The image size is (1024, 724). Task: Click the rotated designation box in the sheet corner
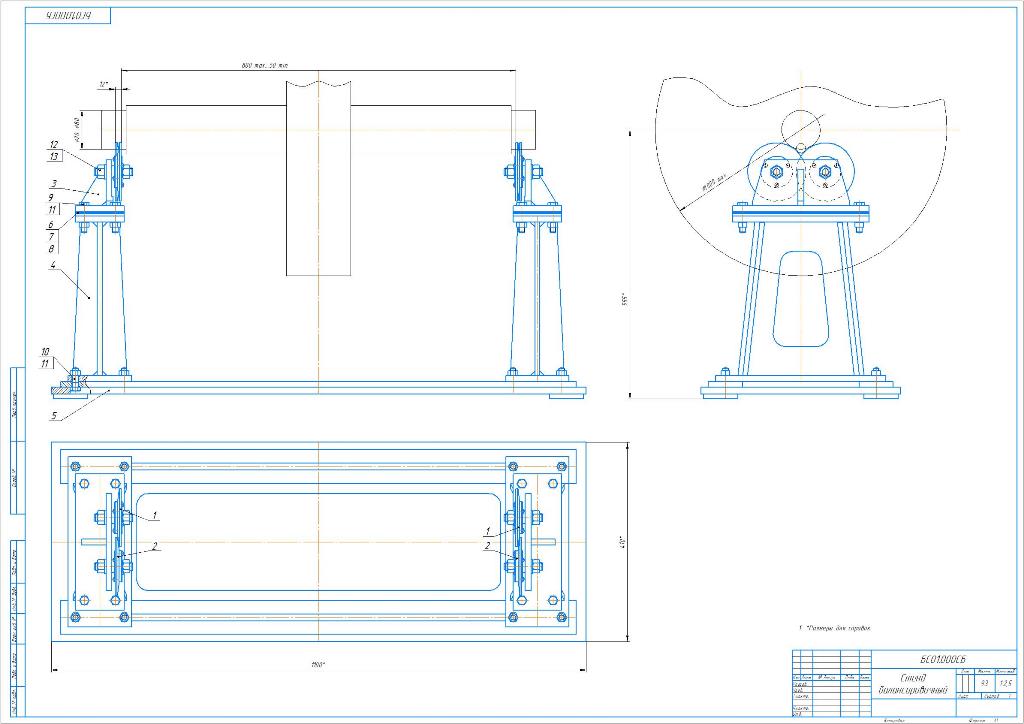coord(68,16)
